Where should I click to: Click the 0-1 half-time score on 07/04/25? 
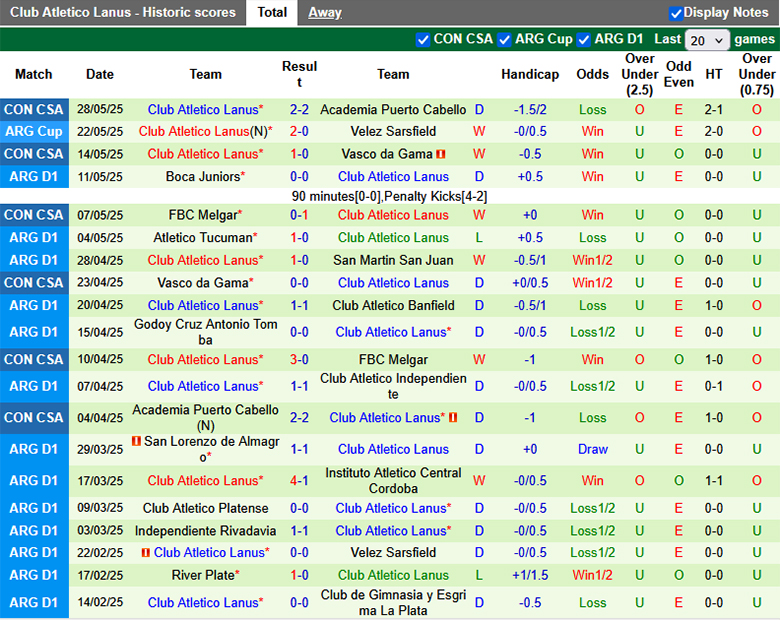coord(714,386)
